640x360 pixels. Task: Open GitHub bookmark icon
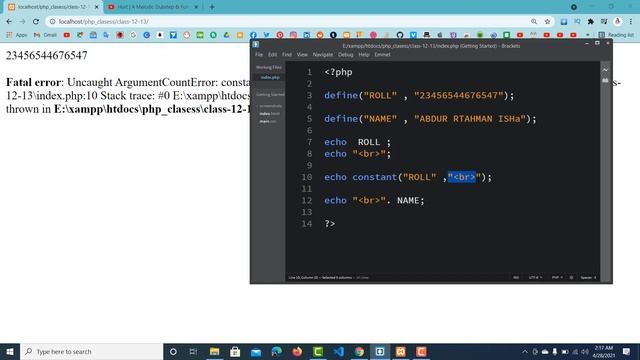[400, 35]
